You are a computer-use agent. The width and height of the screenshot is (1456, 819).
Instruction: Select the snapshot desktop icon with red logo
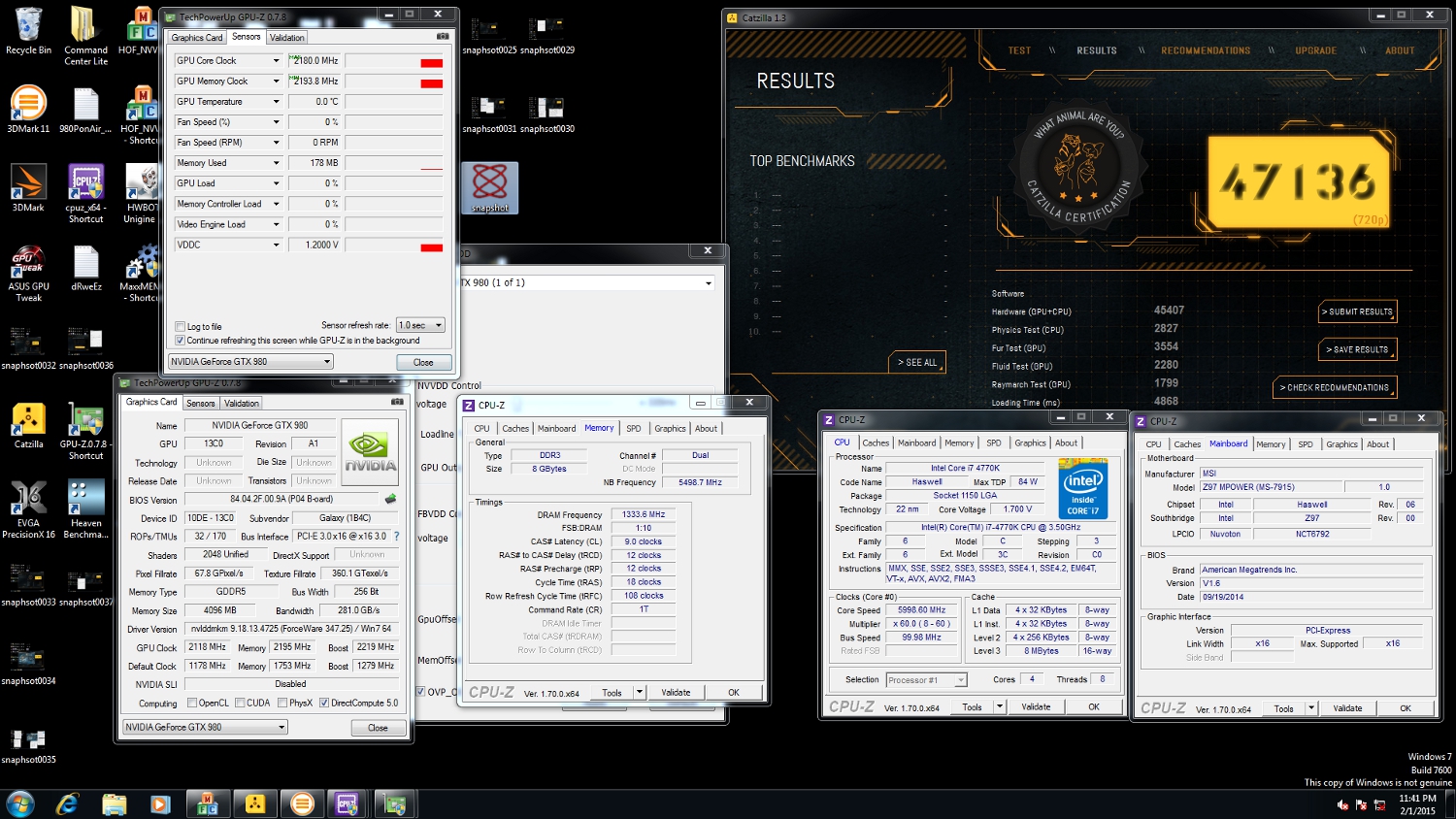[489, 187]
